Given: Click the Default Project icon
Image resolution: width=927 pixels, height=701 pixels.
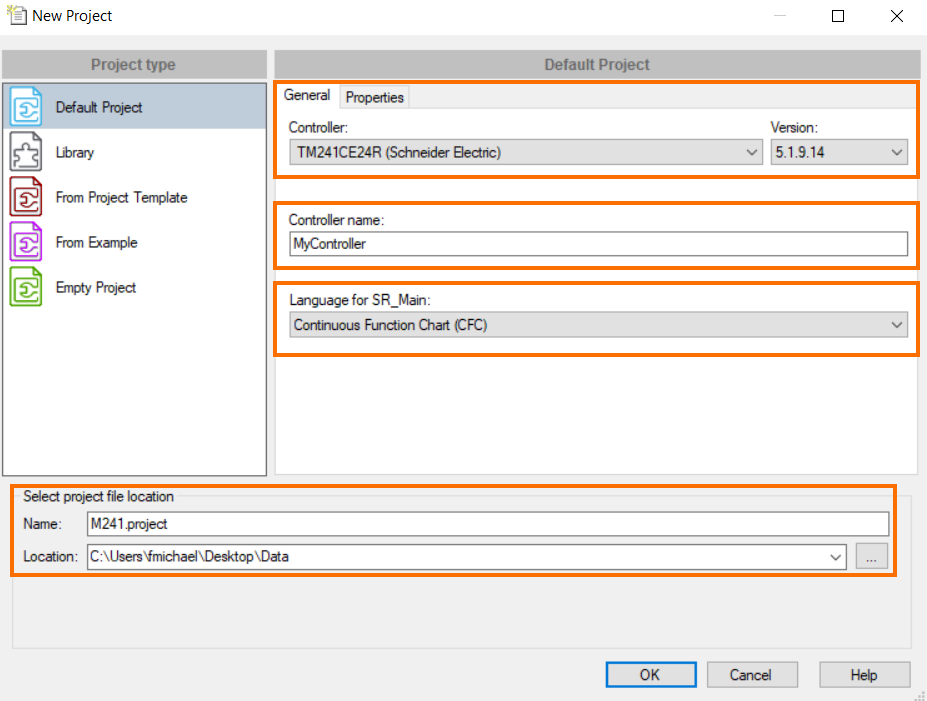Looking at the screenshot, I should pyautogui.click(x=26, y=107).
